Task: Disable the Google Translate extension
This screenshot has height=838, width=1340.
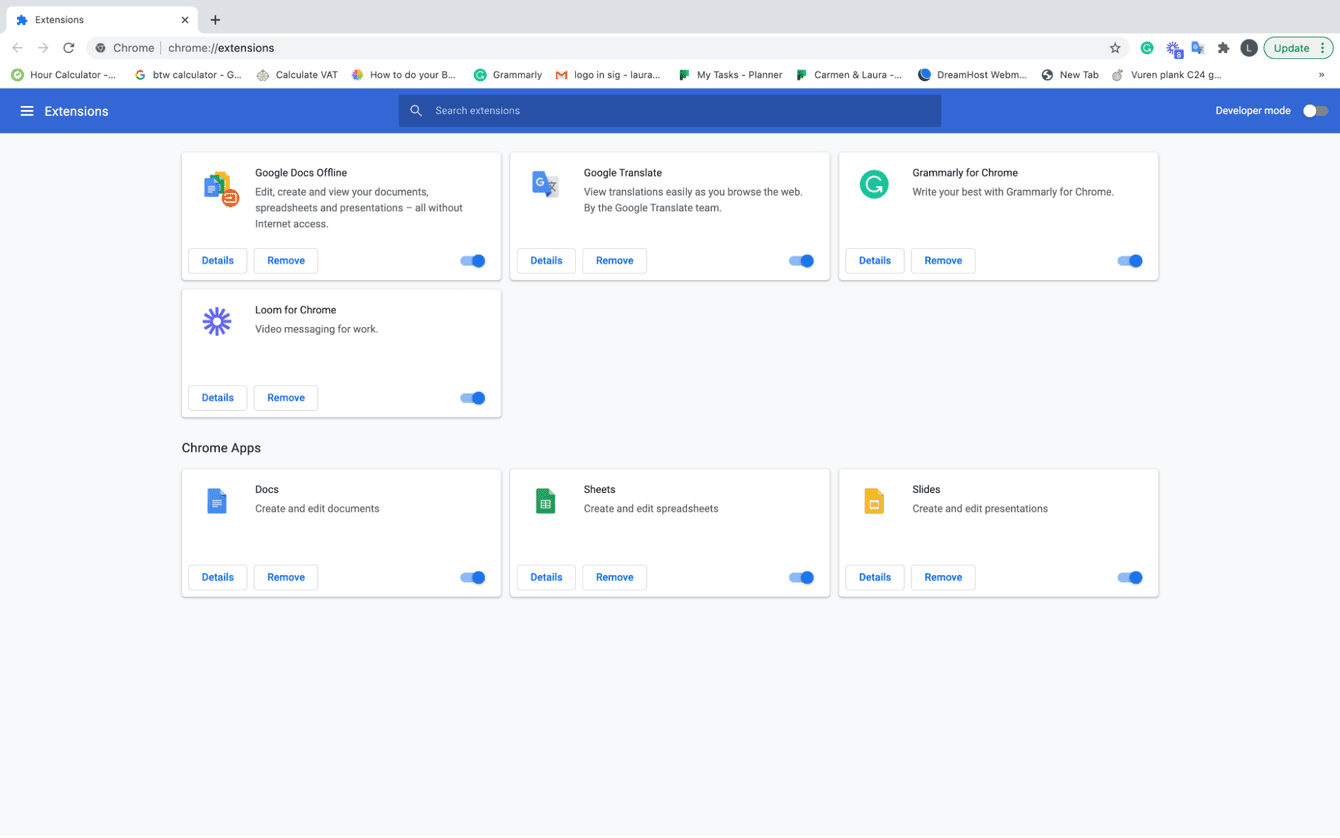Action: (x=801, y=261)
